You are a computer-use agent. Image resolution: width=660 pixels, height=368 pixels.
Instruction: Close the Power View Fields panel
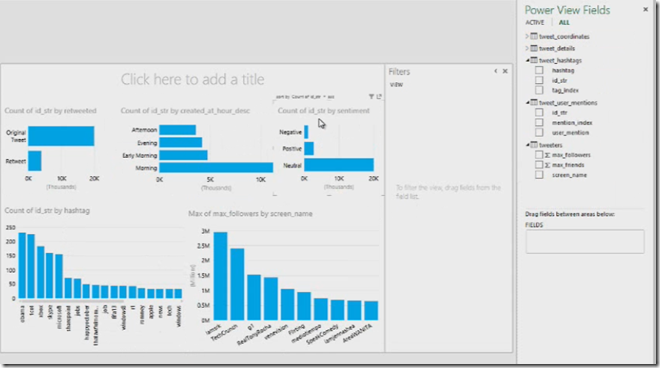click(x=646, y=9)
